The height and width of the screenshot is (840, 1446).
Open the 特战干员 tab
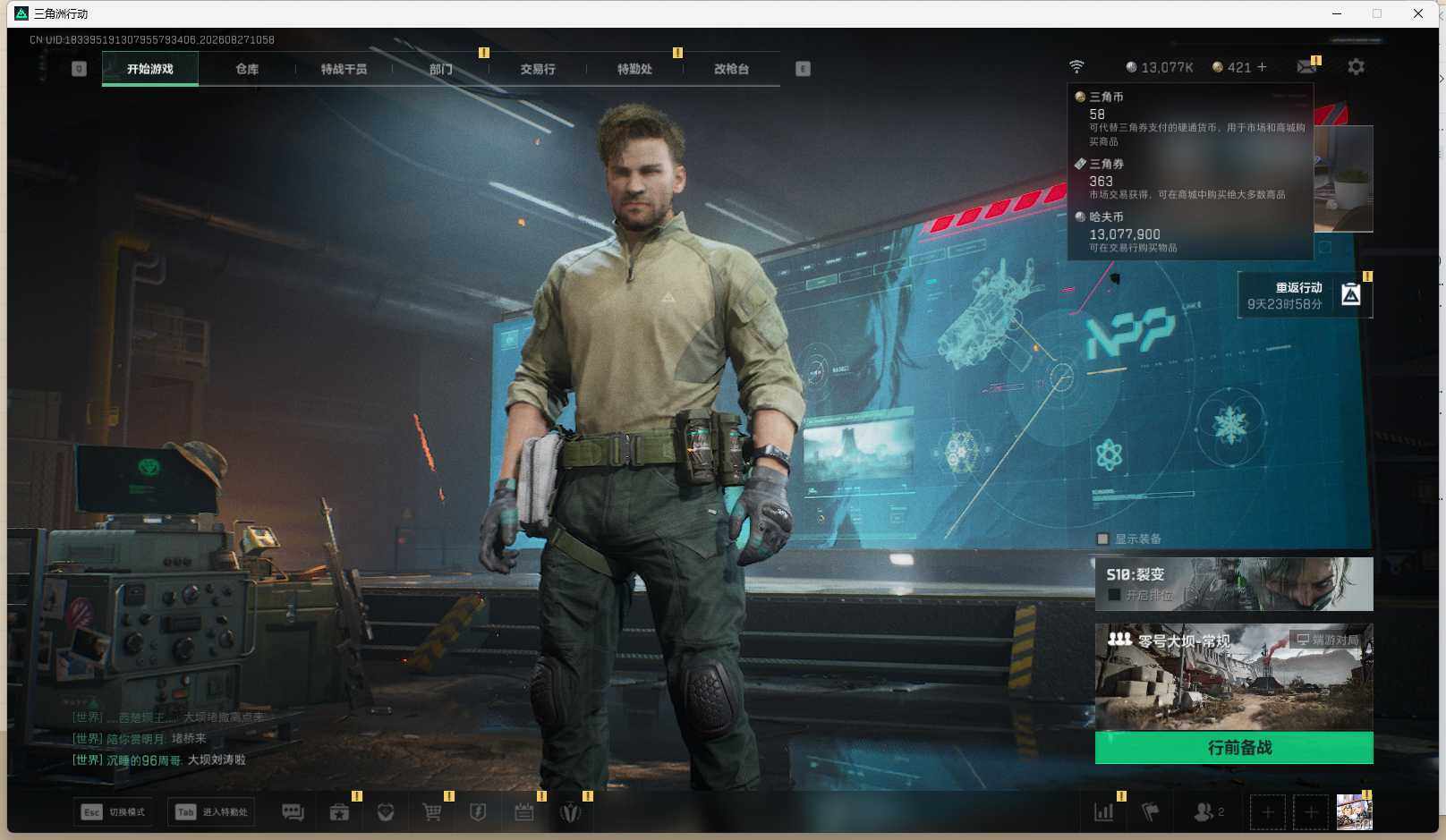344,69
